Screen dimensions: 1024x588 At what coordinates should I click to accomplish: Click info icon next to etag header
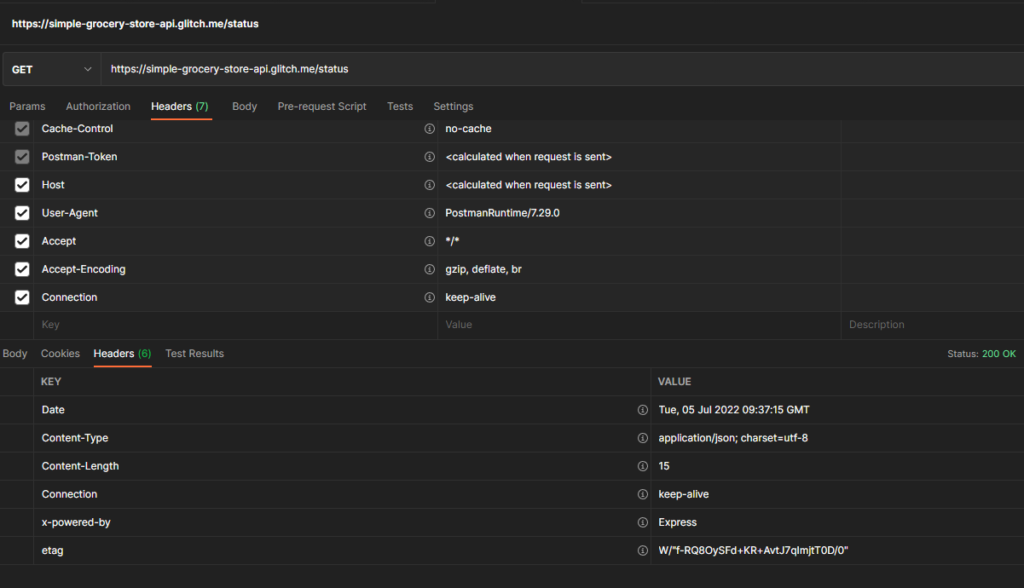pos(642,550)
